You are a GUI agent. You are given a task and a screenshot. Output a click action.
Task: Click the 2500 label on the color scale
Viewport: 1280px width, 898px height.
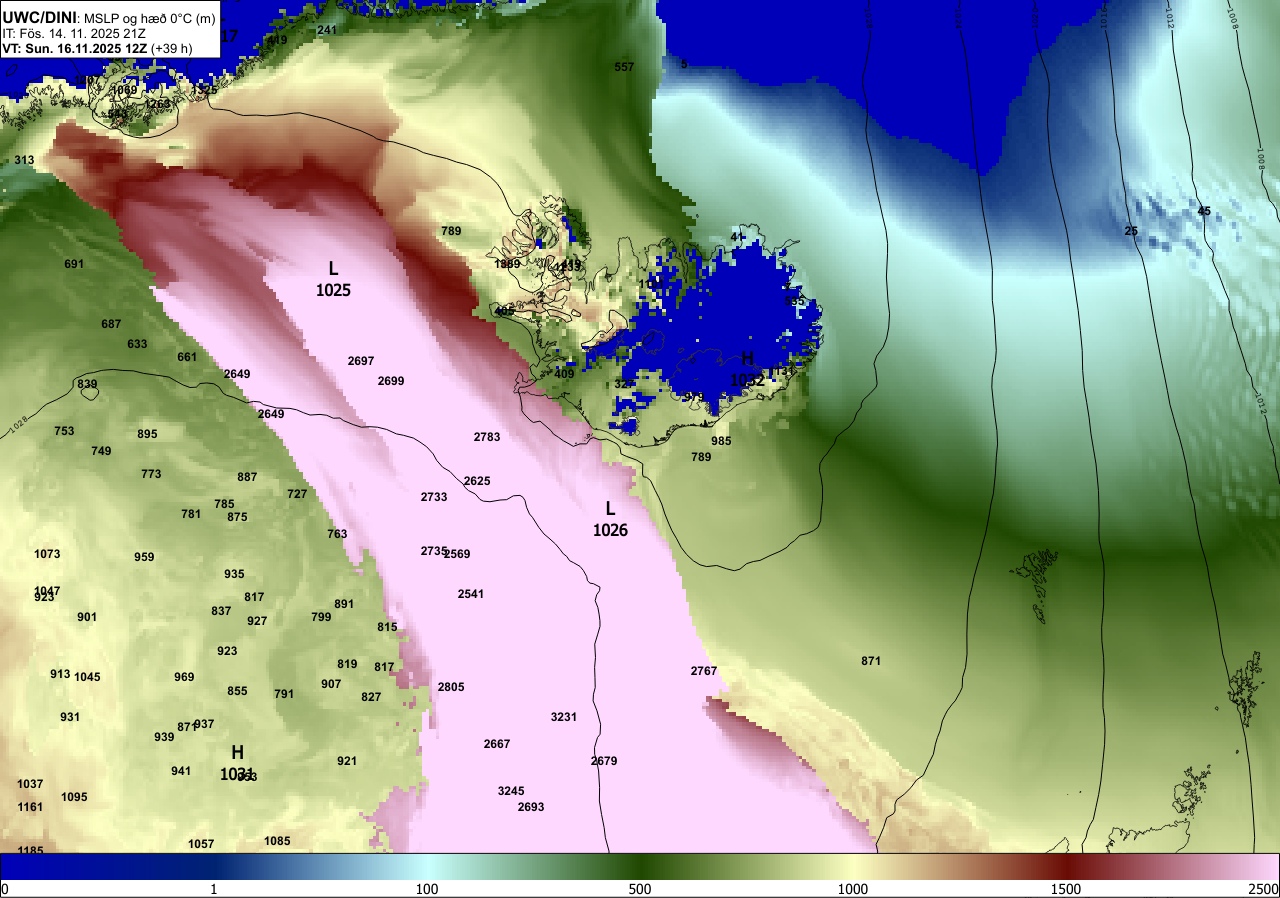pyautogui.click(x=1263, y=889)
